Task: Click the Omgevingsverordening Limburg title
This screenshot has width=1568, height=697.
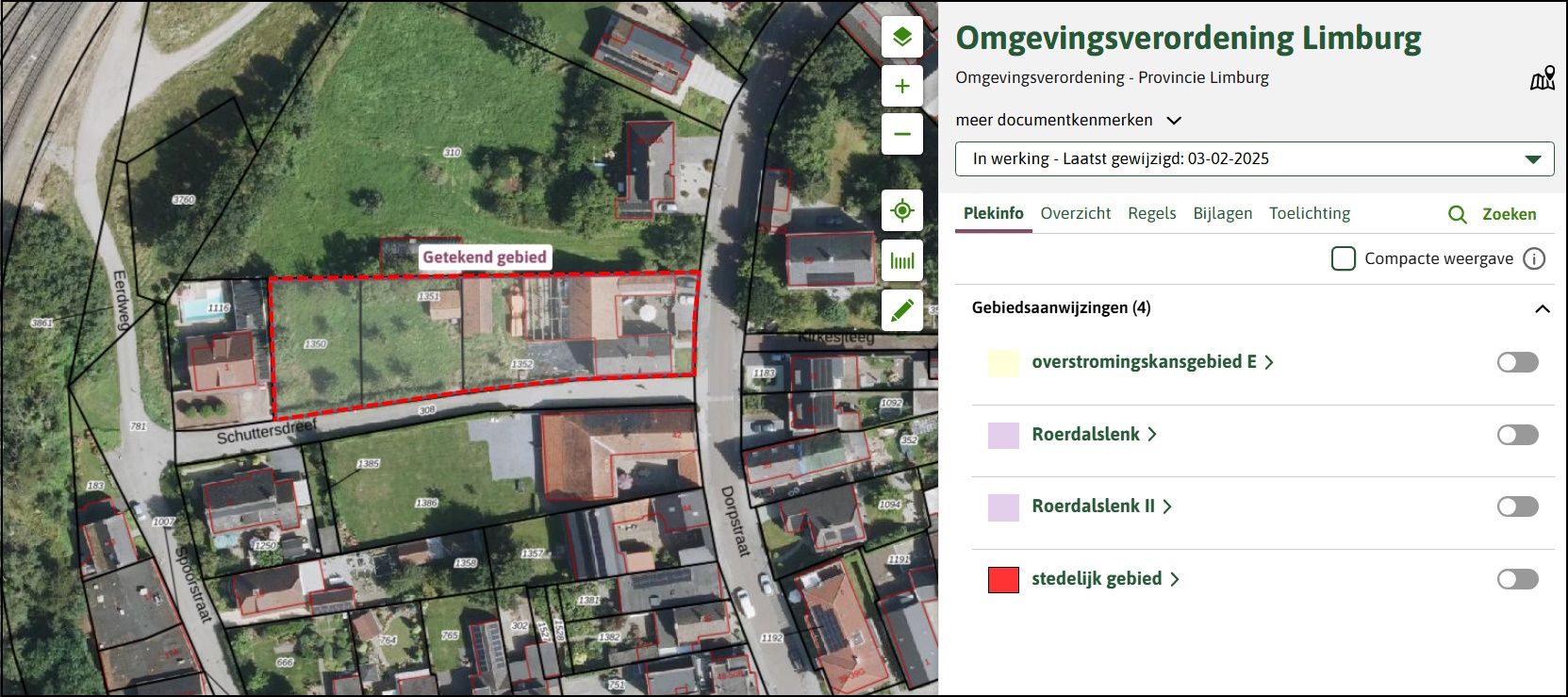Action: click(x=1188, y=39)
